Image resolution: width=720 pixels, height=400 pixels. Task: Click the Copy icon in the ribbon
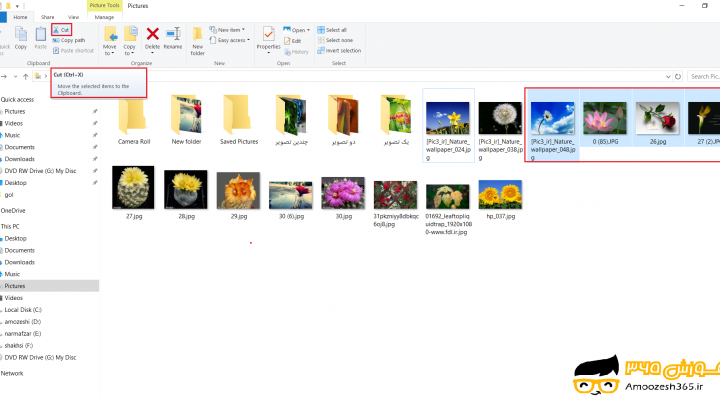pyautogui.click(x=21, y=37)
